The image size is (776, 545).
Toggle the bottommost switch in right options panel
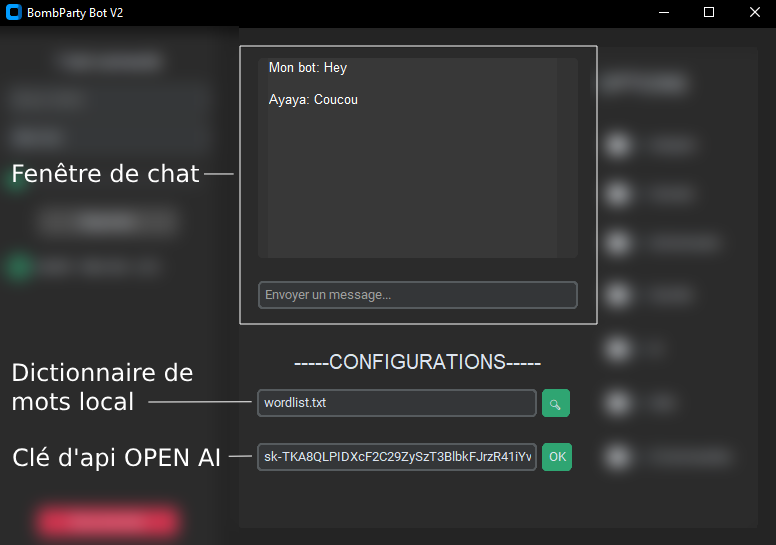pos(620,457)
